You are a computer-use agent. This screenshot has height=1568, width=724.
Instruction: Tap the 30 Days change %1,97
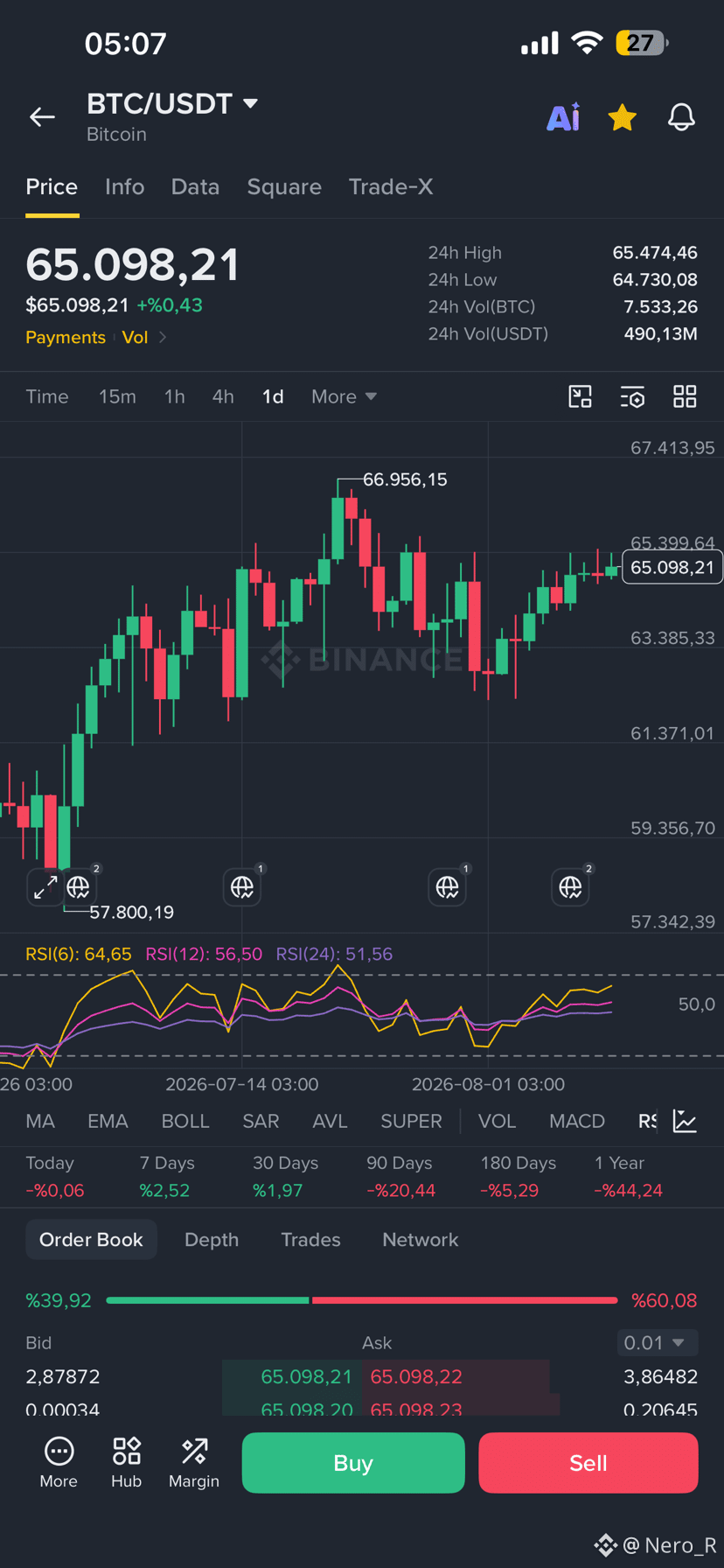click(x=277, y=1190)
